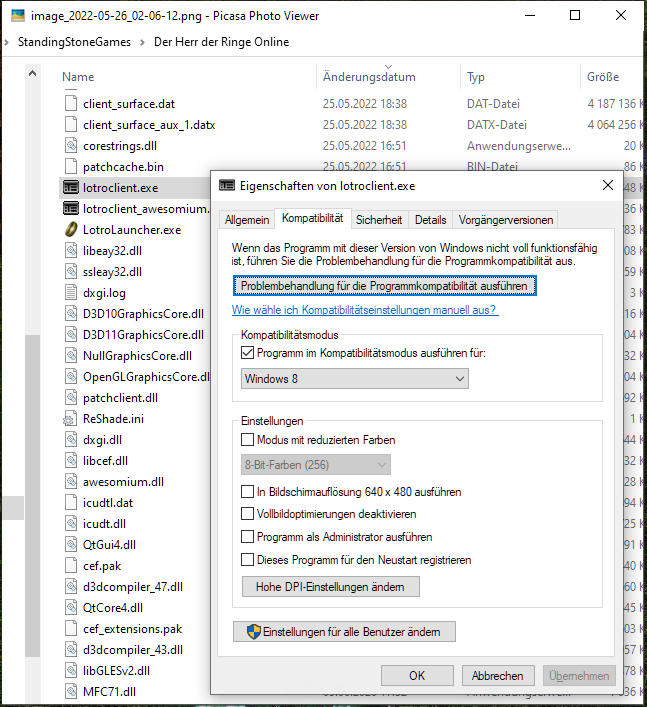Click the LotroLauncher.exe ring icon
647x707 pixels.
point(71,230)
